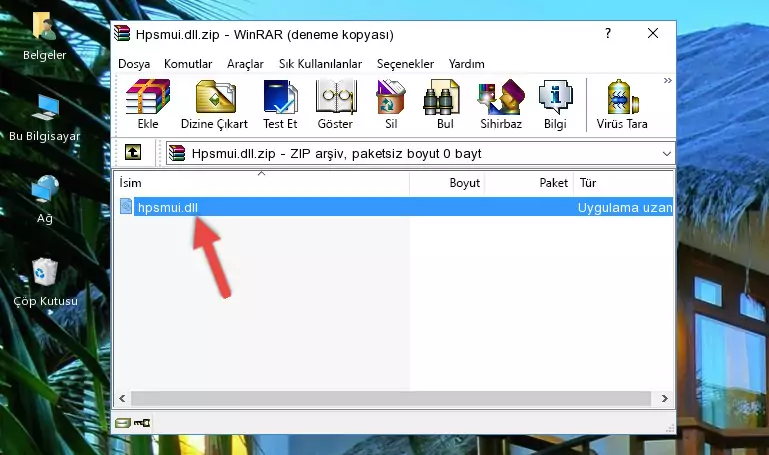Expand the toolbar overflow chevron

point(667,80)
